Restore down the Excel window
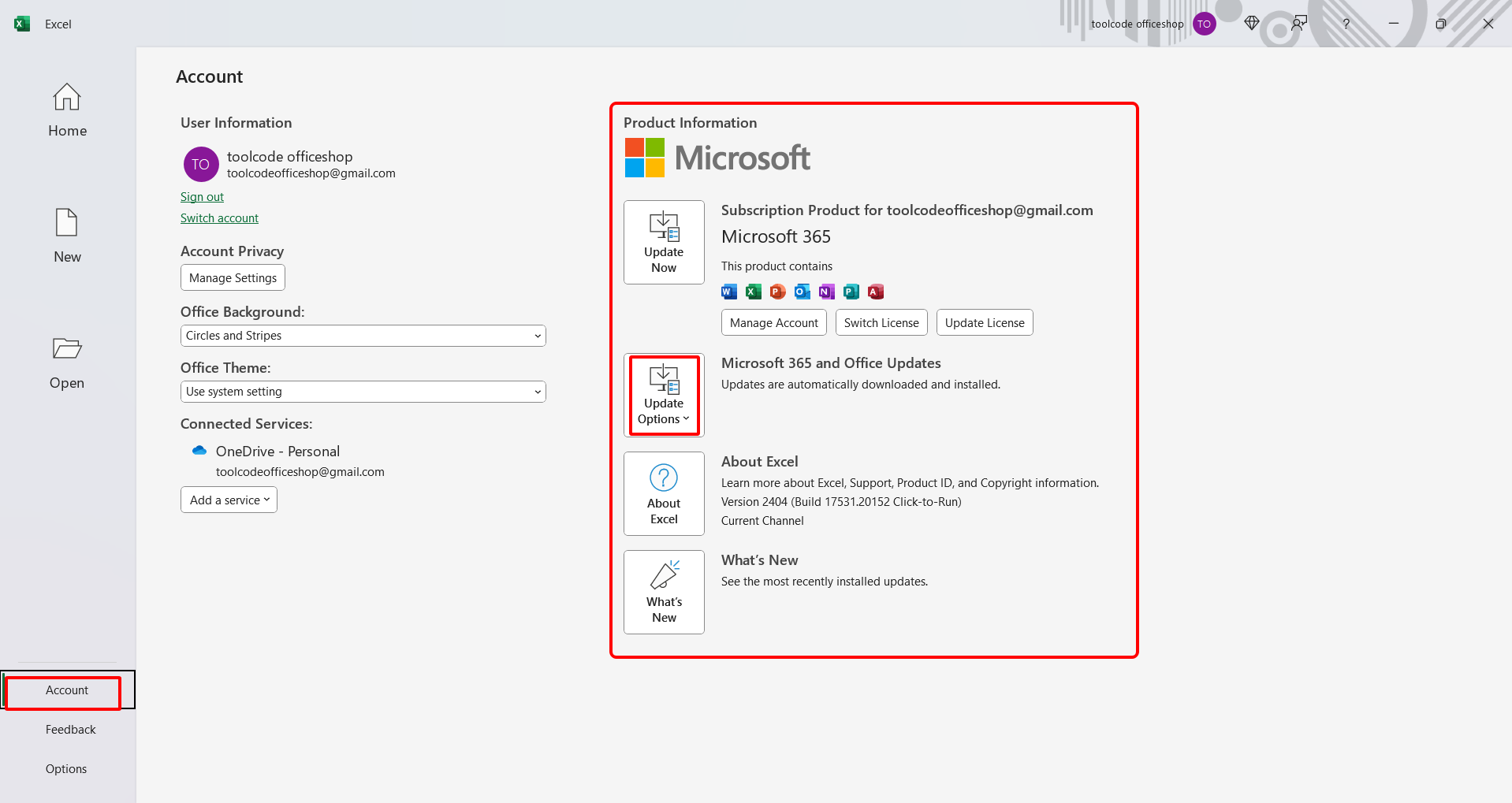This screenshot has width=1512, height=803. [x=1440, y=24]
